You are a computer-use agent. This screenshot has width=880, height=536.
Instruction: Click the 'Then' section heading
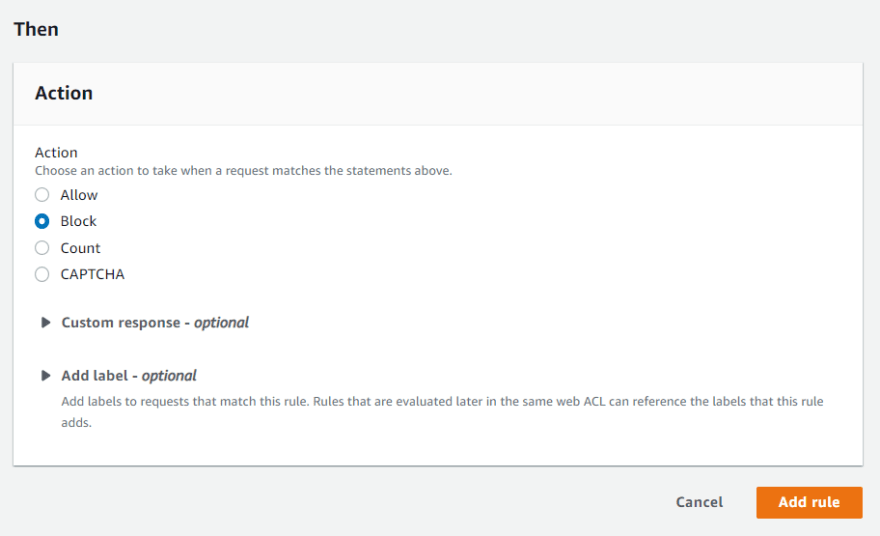(36, 29)
